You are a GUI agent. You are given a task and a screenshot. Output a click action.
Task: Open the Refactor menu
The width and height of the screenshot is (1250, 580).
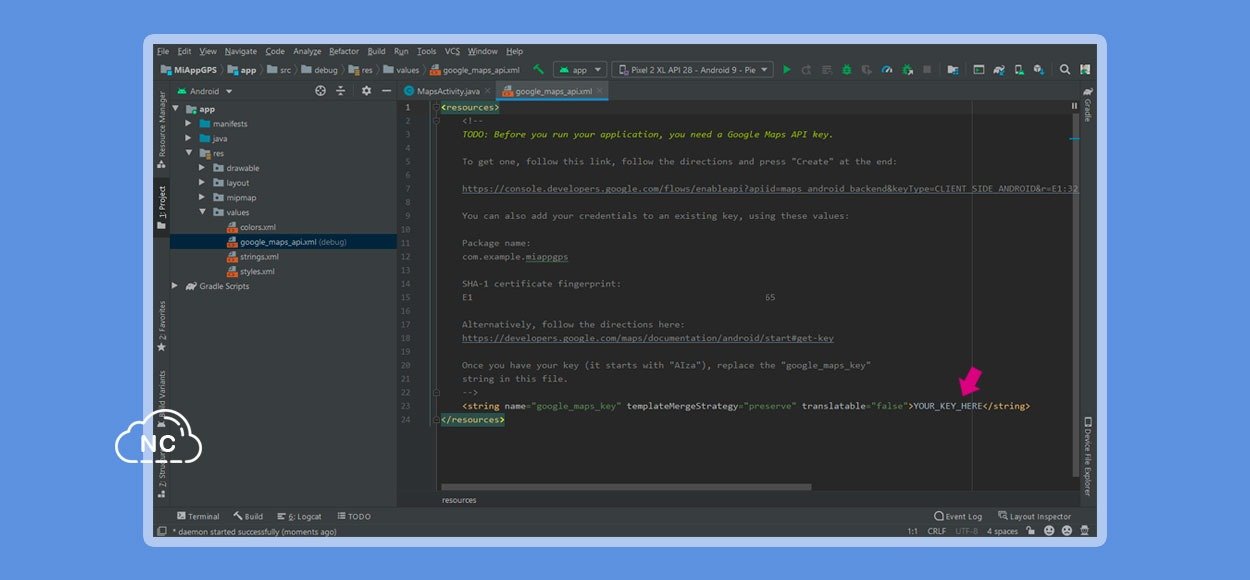point(343,51)
